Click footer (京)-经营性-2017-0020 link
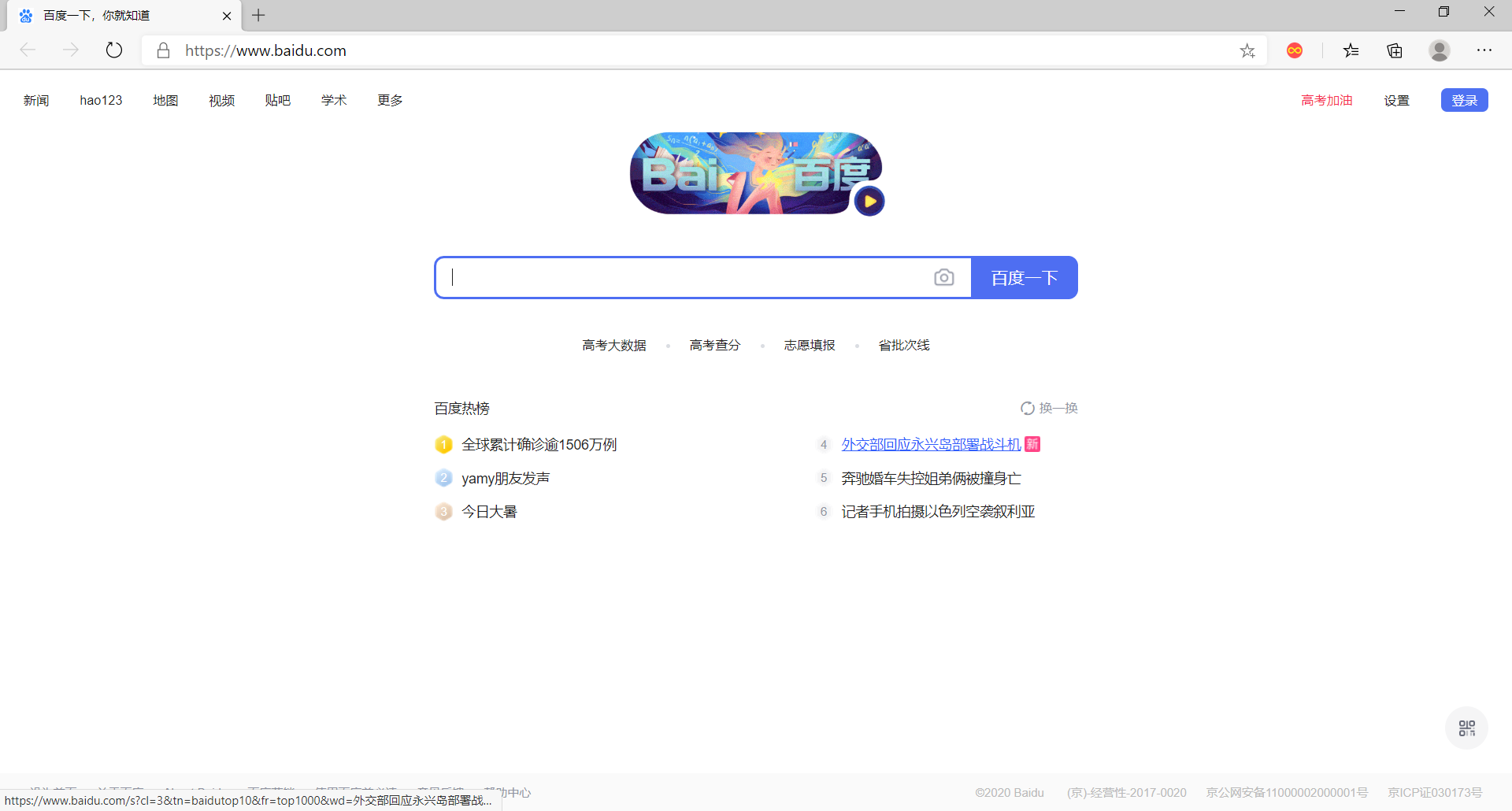 pyautogui.click(x=1127, y=792)
